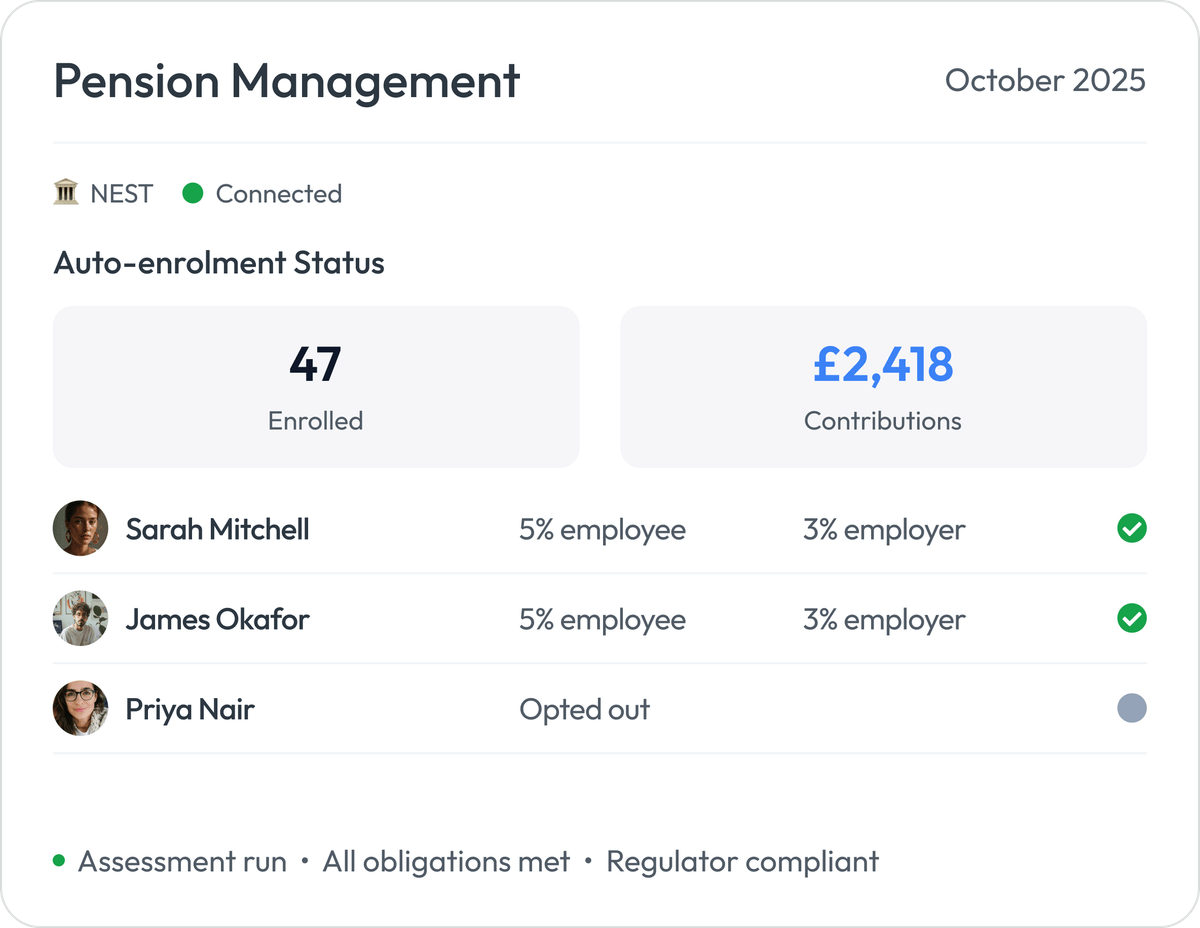This screenshot has height=928, width=1200.
Task: Expand the Contributions summary card
Action: tap(884, 386)
